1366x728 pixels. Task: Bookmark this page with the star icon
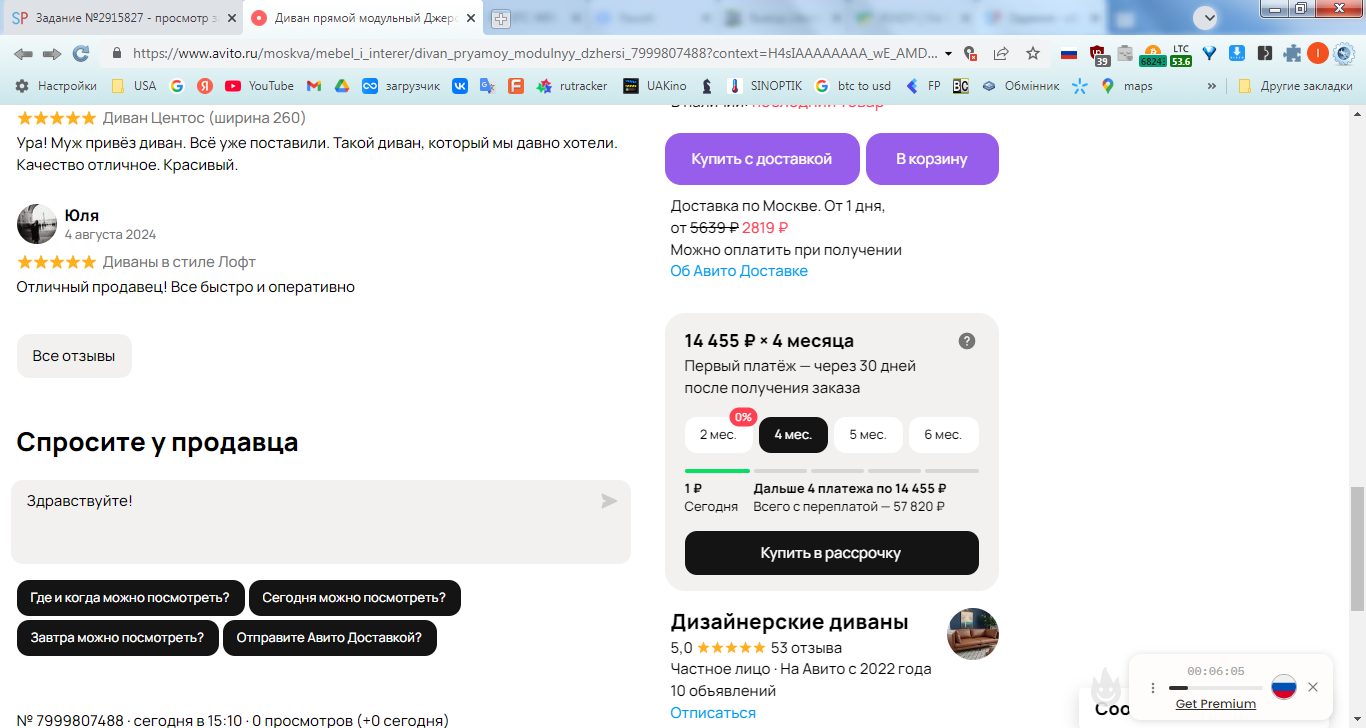click(x=1033, y=54)
